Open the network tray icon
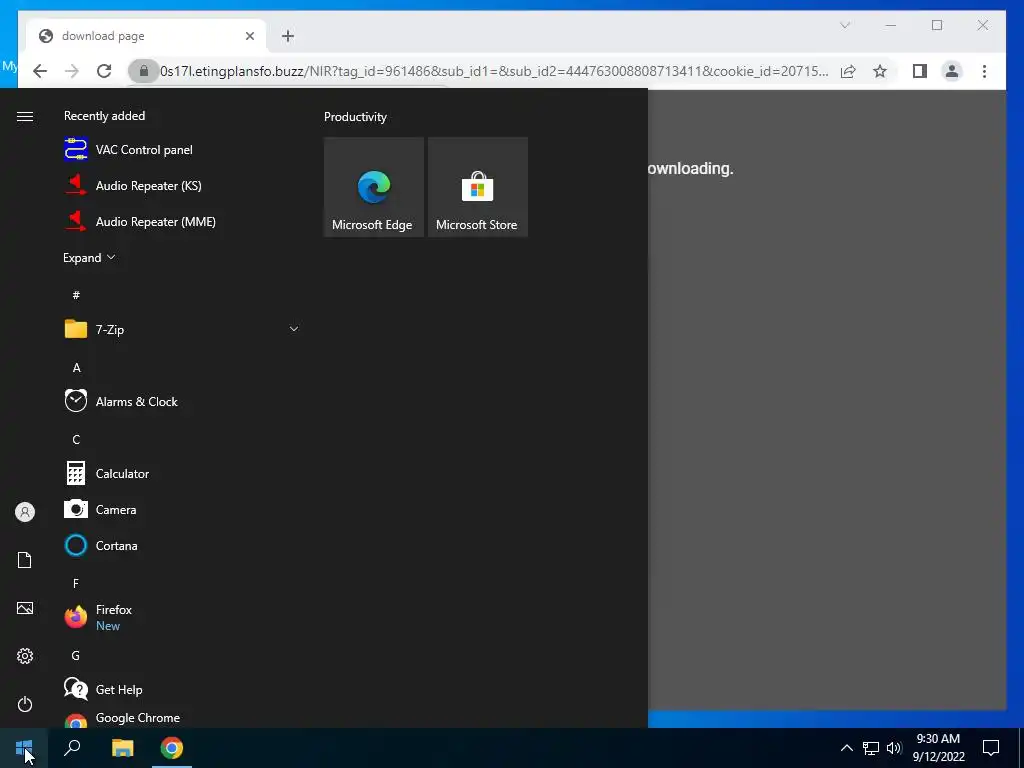The image size is (1024, 768). 871,748
